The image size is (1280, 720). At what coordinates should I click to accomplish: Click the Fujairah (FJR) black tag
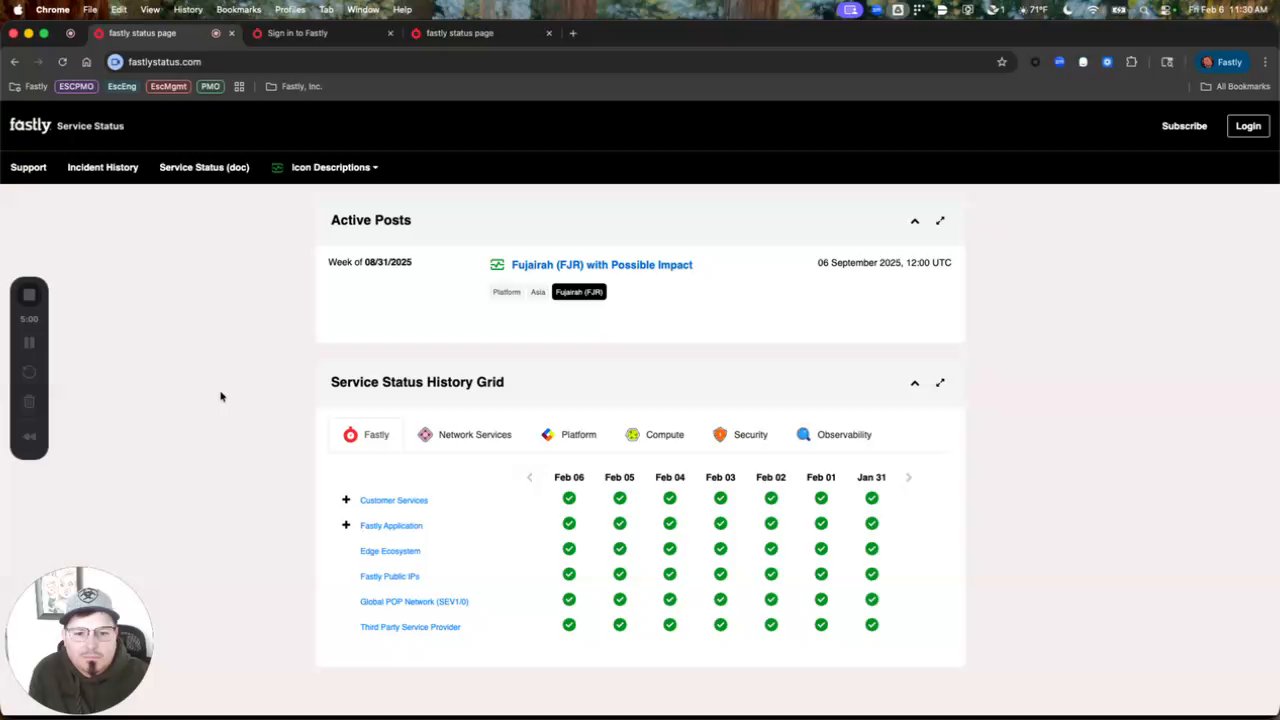579,292
